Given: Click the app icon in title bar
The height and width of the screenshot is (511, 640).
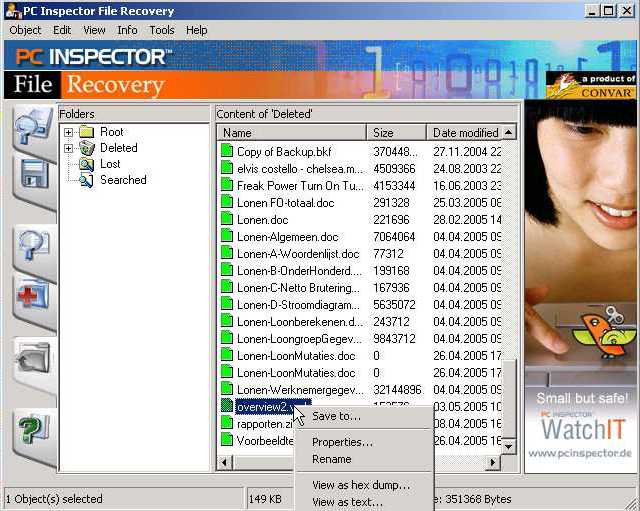Looking at the screenshot, I should pos(13,11).
